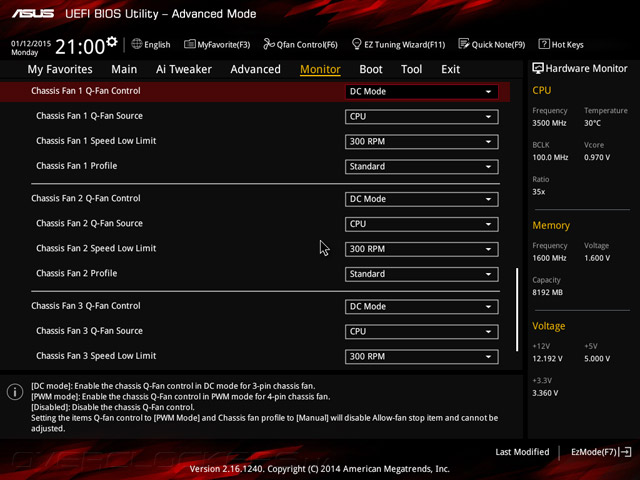Image resolution: width=640 pixels, height=480 pixels.
Task: Click Hot Keys button
Action: [x=561, y=44]
